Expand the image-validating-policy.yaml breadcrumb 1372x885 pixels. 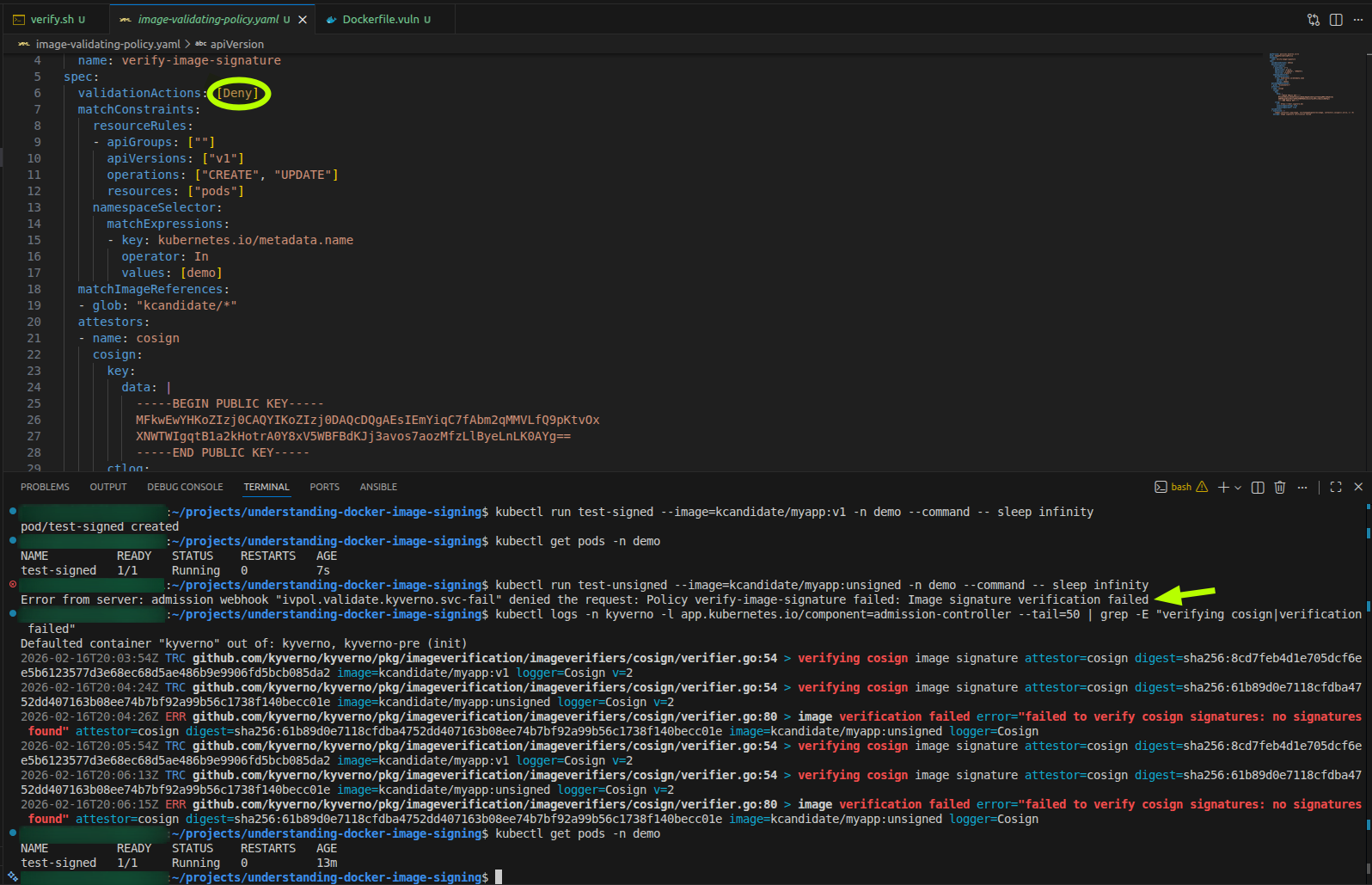(107, 44)
